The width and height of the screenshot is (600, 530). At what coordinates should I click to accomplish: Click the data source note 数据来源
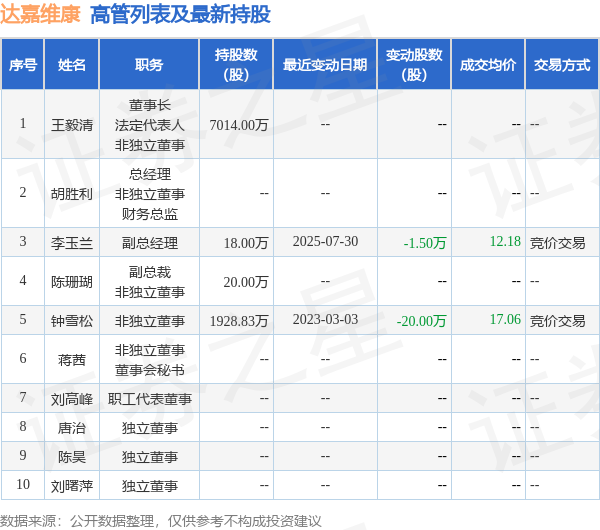[161, 521]
